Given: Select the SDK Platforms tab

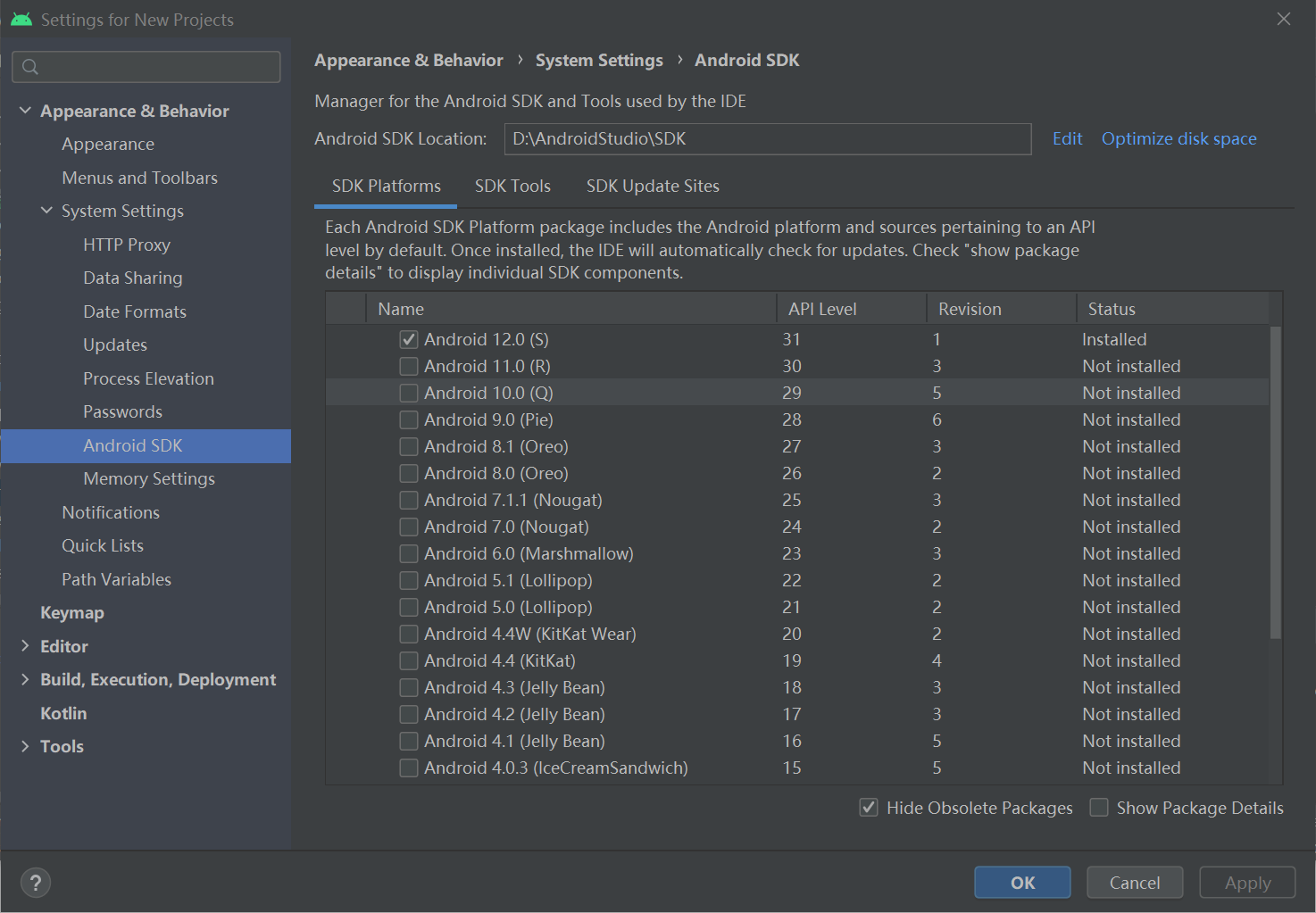Looking at the screenshot, I should [387, 186].
